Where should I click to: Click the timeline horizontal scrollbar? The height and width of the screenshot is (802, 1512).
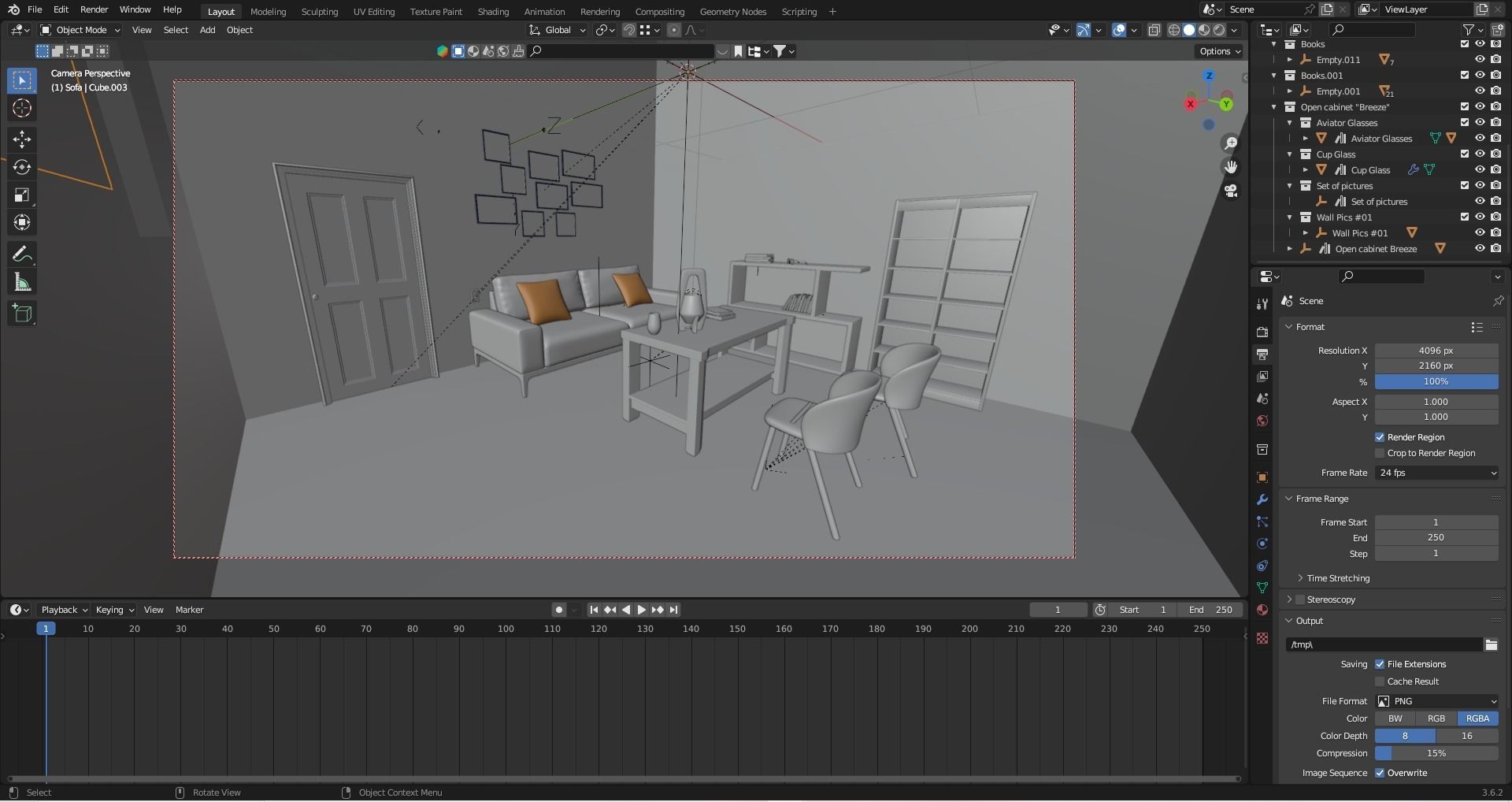[624, 779]
